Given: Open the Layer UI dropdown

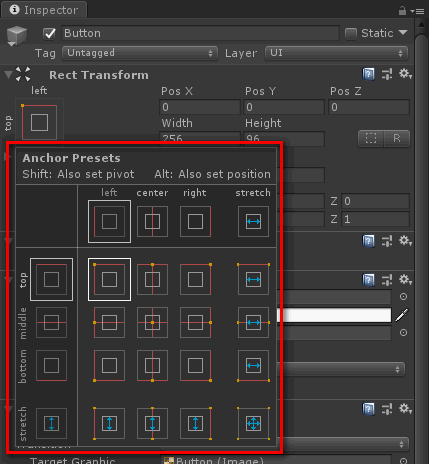Looking at the screenshot, I should [x=336, y=53].
